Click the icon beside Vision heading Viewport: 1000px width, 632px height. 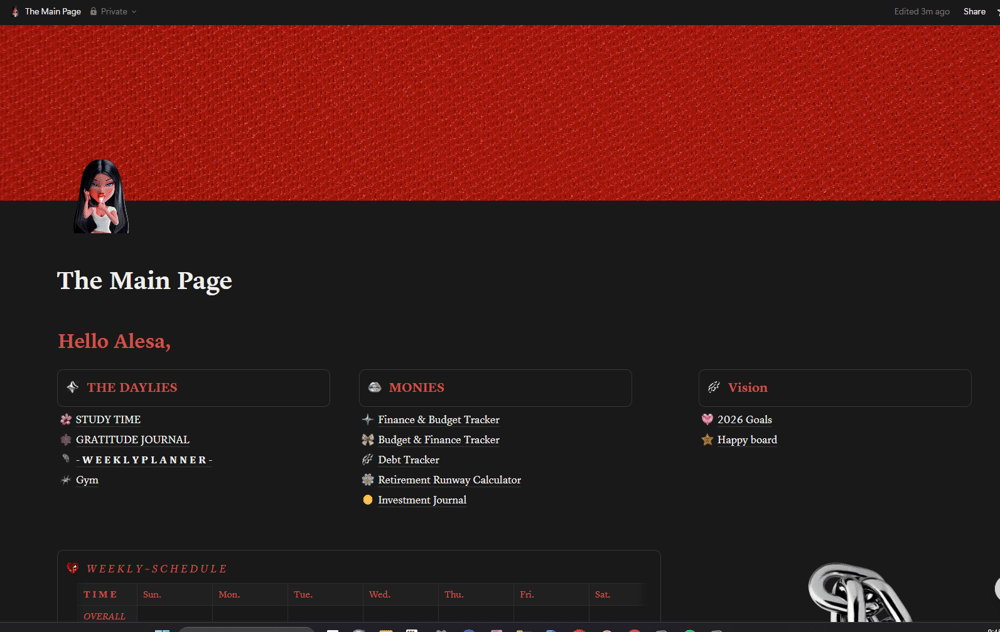point(714,387)
